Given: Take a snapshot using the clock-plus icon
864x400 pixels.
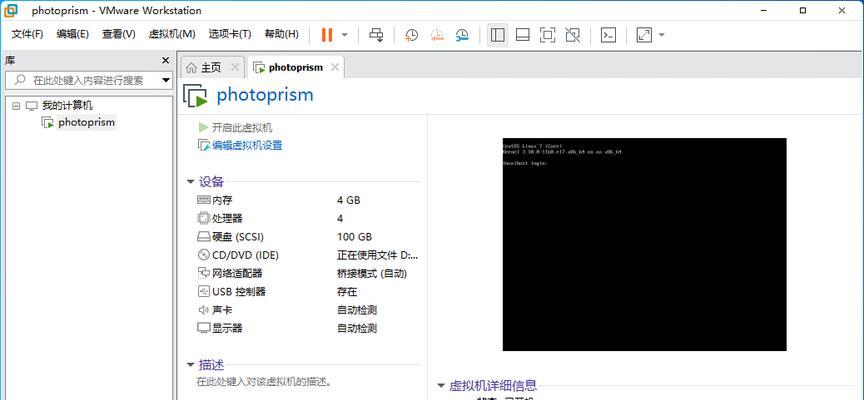Looking at the screenshot, I should [411, 35].
